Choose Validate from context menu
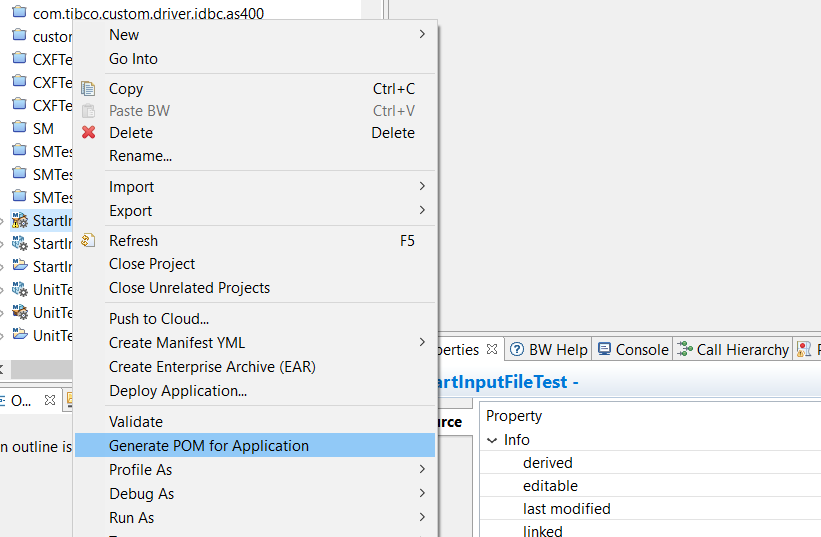 (x=136, y=422)
